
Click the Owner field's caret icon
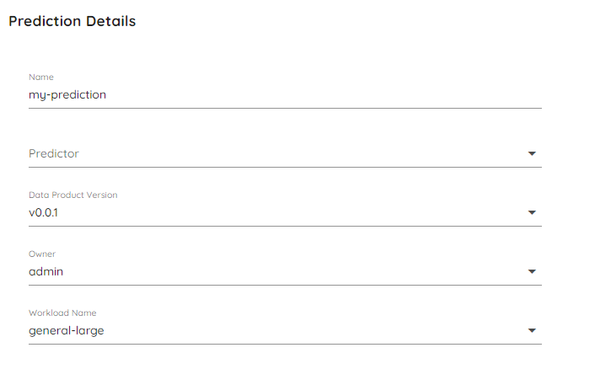coord(532,271)
